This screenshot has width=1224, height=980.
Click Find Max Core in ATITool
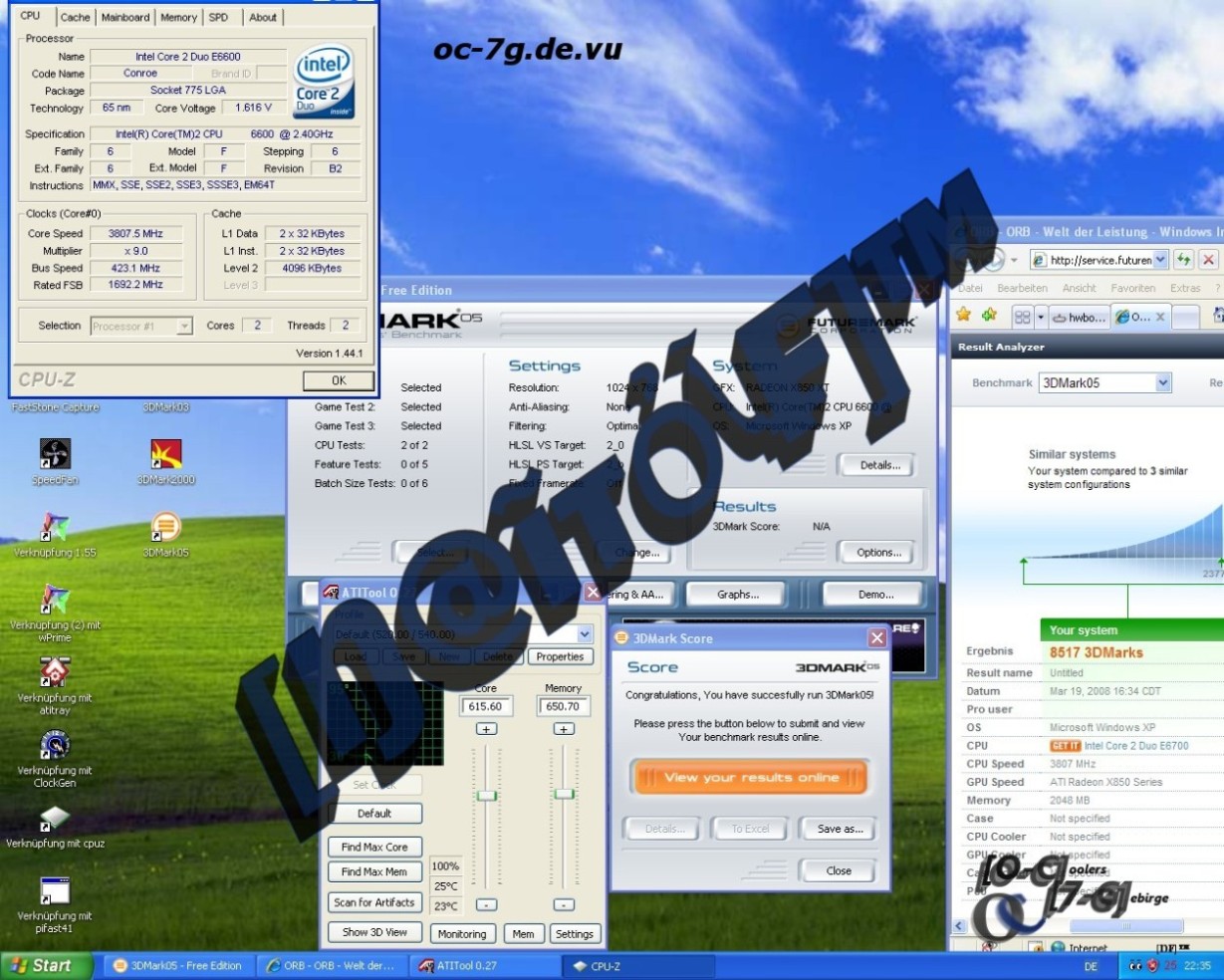click(x=374, y=847)
